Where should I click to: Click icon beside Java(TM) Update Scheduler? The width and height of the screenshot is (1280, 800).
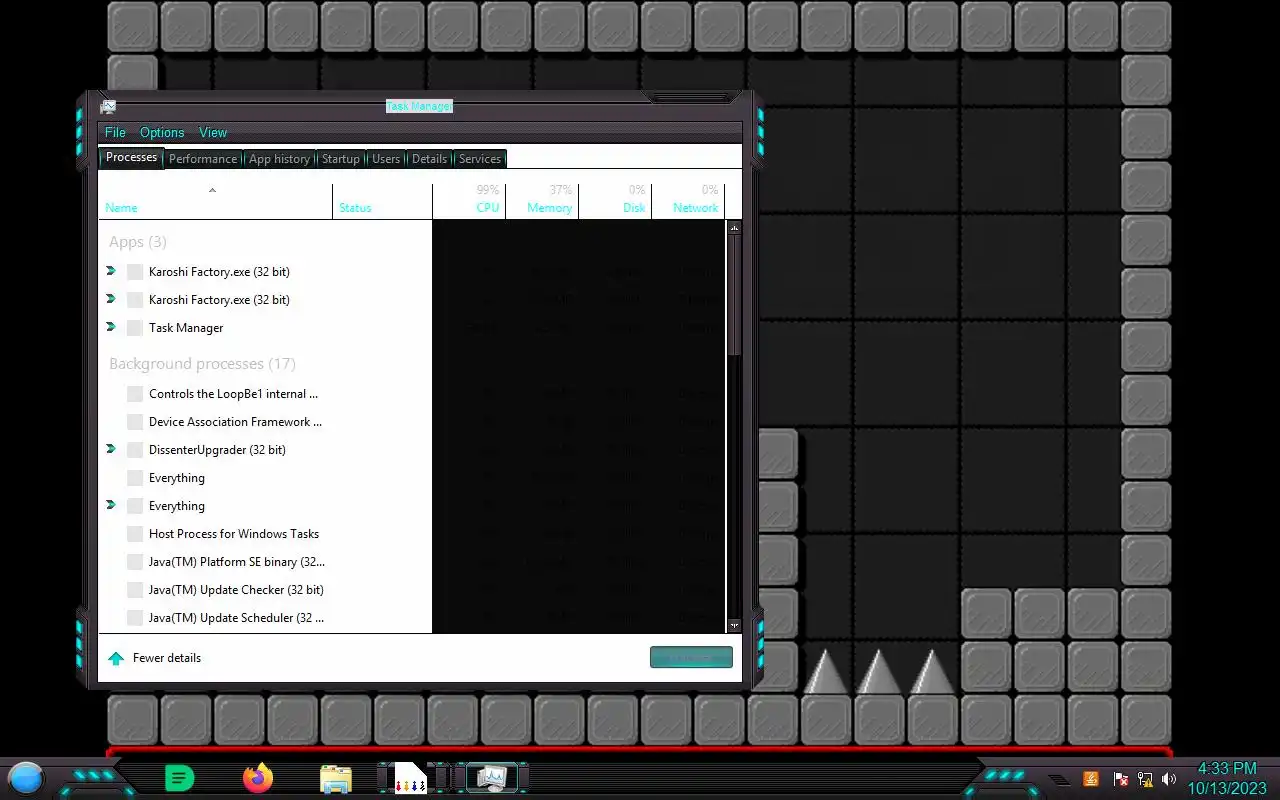tap(135, 618)
